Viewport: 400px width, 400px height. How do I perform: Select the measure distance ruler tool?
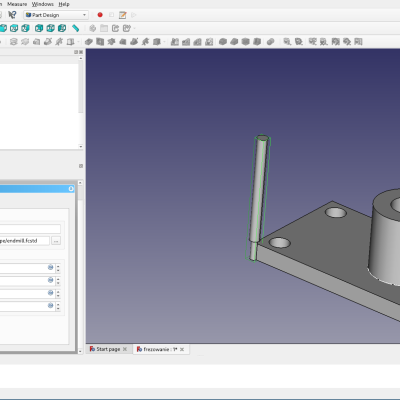click(76, 28)
